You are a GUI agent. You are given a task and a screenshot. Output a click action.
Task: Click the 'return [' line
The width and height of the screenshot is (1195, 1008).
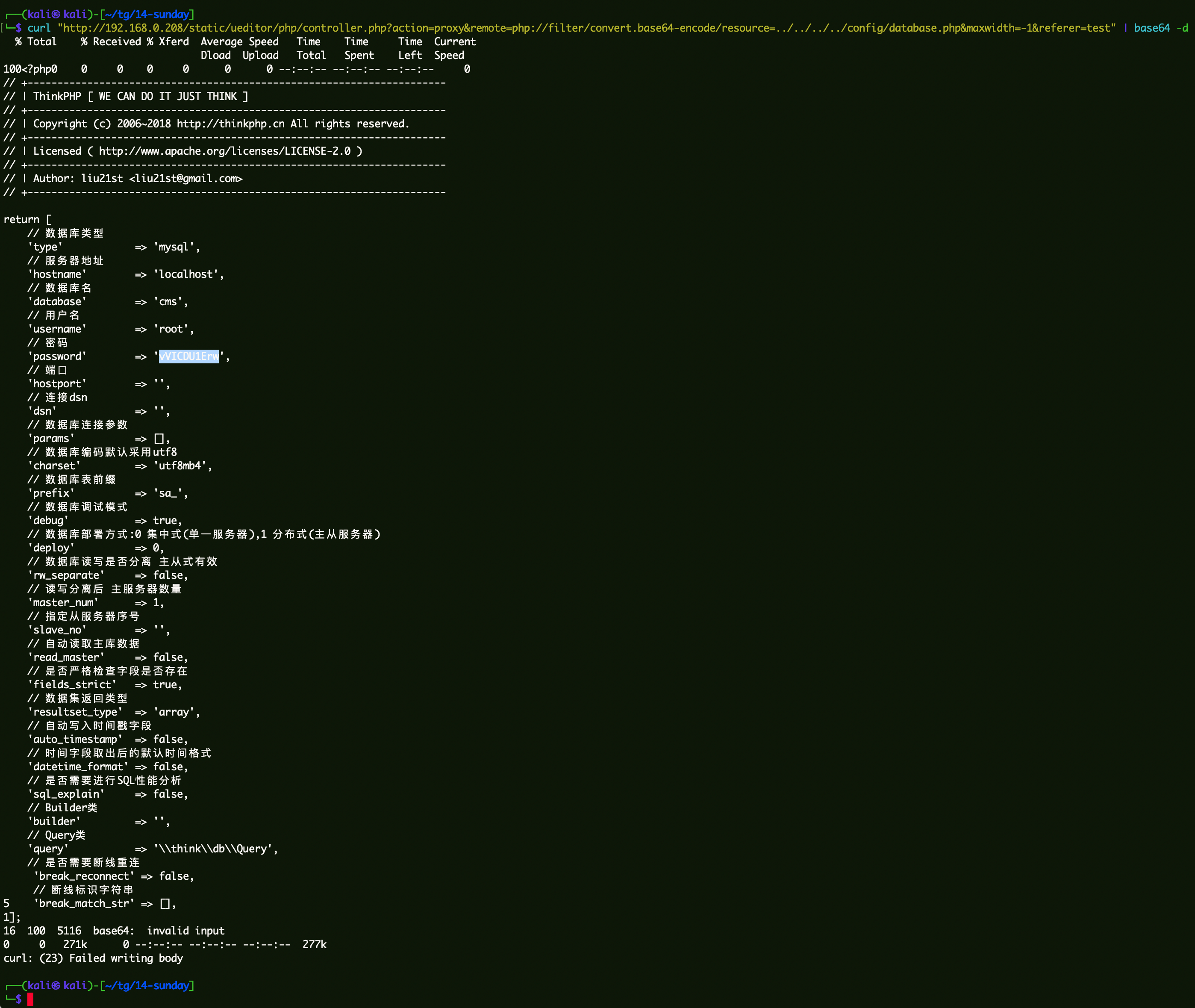pos(27,219)
